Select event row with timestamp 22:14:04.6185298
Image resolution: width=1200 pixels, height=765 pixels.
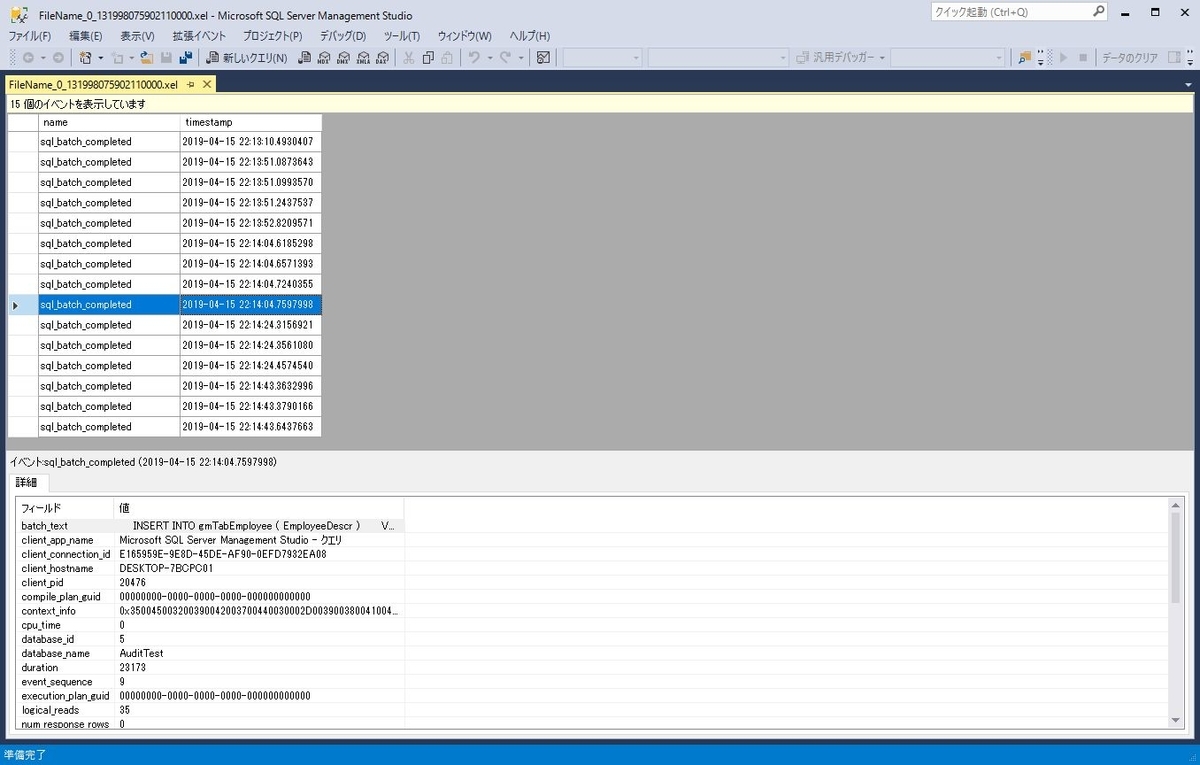pos(165,243)
